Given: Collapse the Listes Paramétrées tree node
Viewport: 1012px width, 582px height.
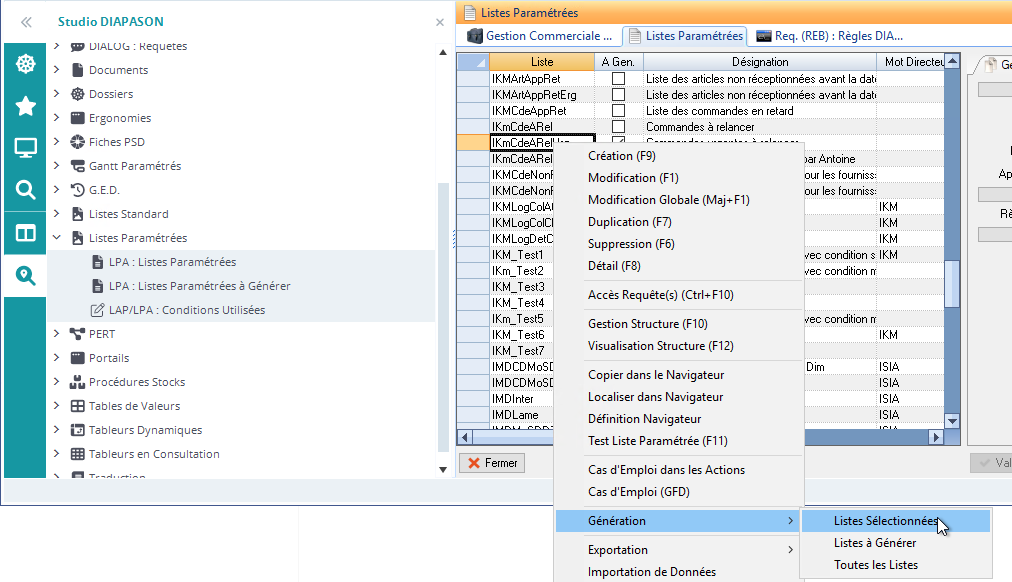Looking at the screenshot, I should coord(57,238).
